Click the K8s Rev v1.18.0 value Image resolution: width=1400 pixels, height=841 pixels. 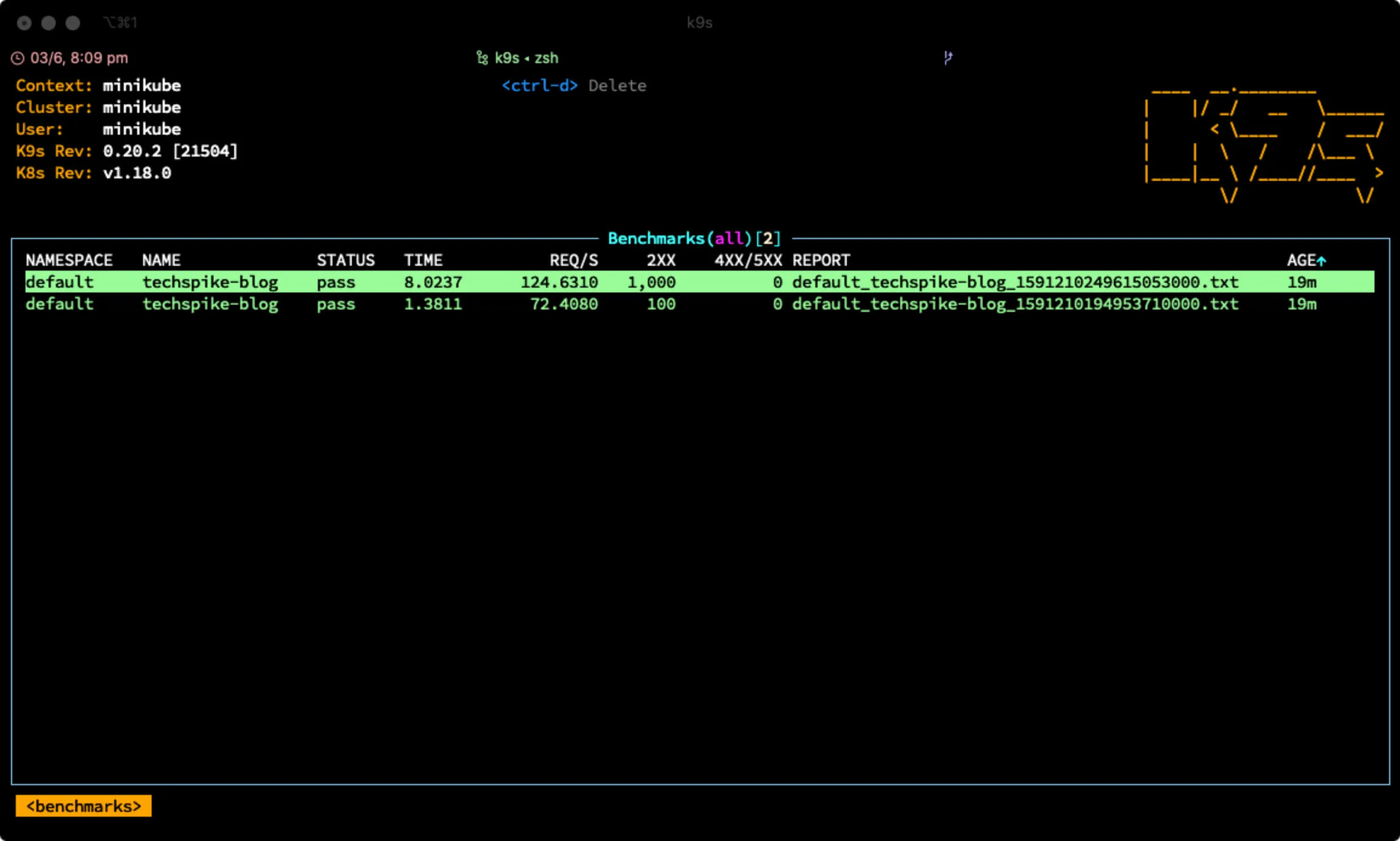[137, 173]
